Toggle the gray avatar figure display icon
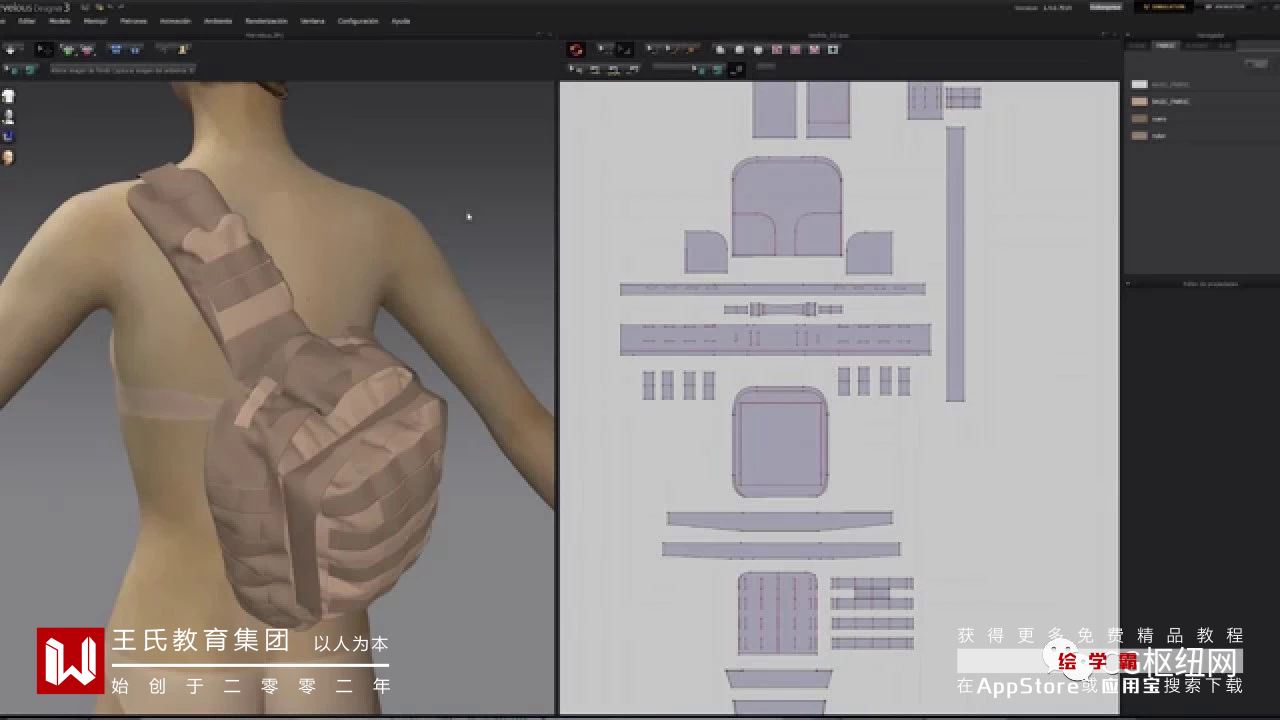Screen dimensions: 1280x720 coord(8,117)
